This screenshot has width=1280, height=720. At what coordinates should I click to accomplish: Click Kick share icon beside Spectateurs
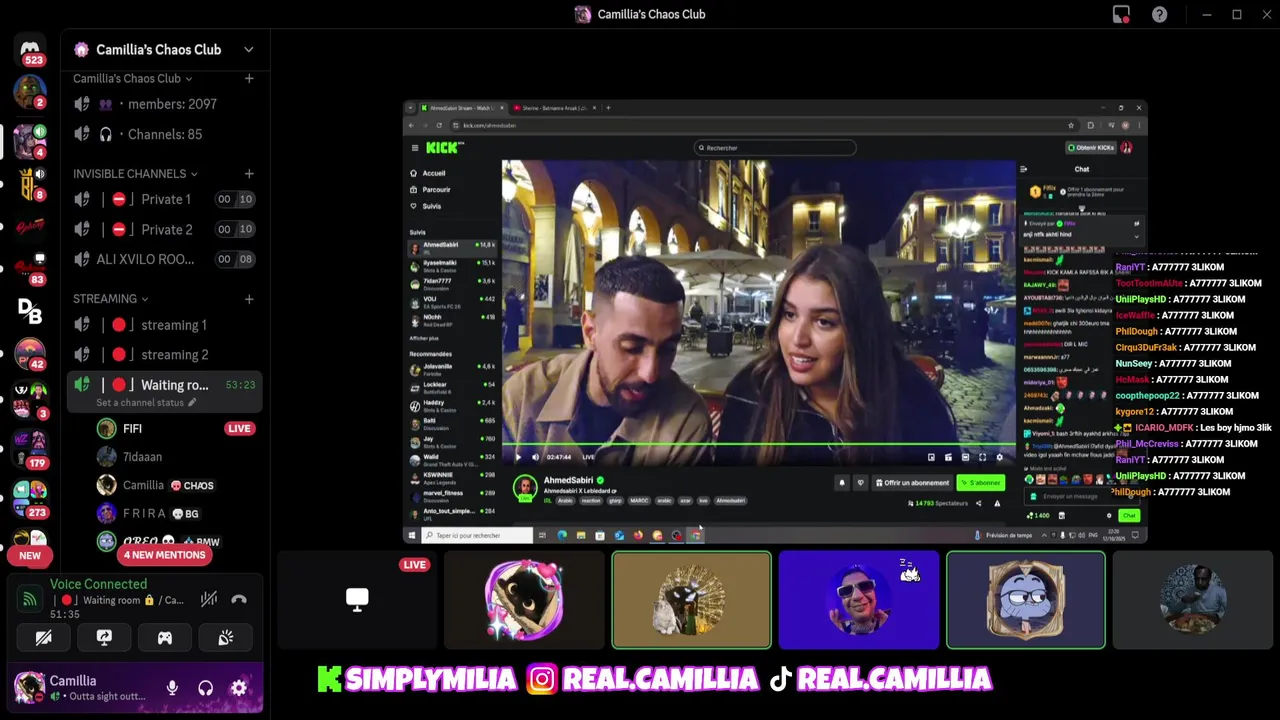[978, 503]
